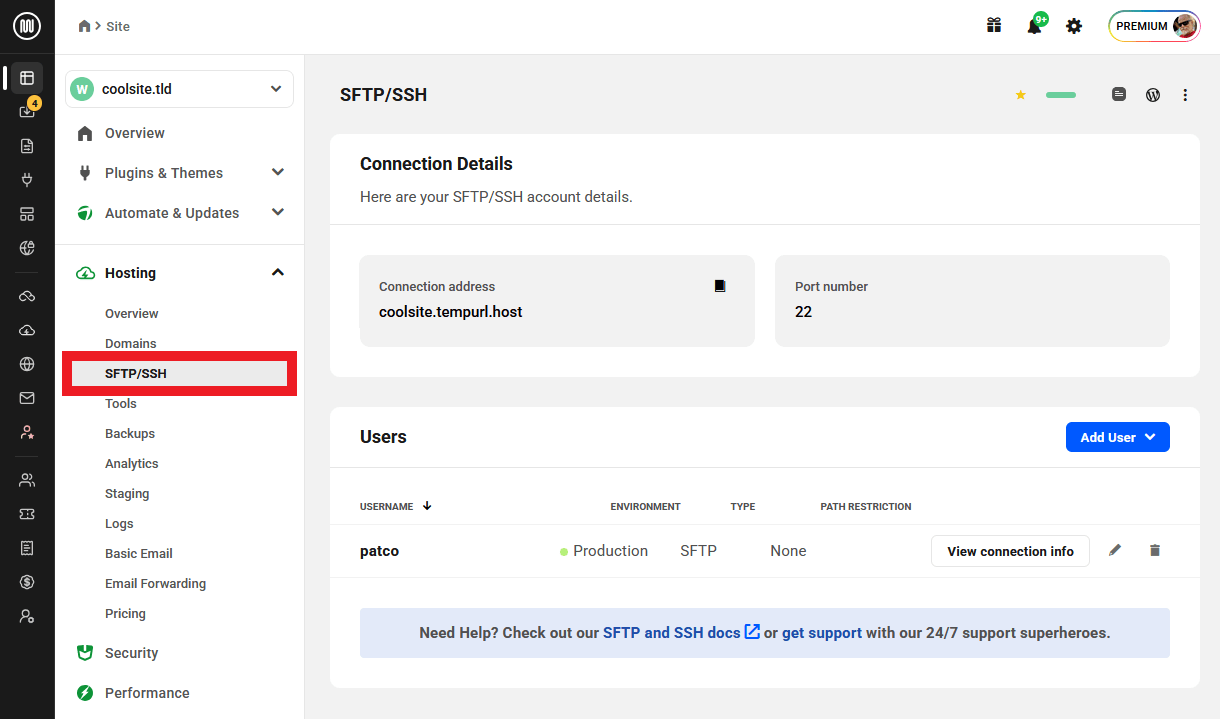Open Hosting Overview submenu item

(132, 314)
